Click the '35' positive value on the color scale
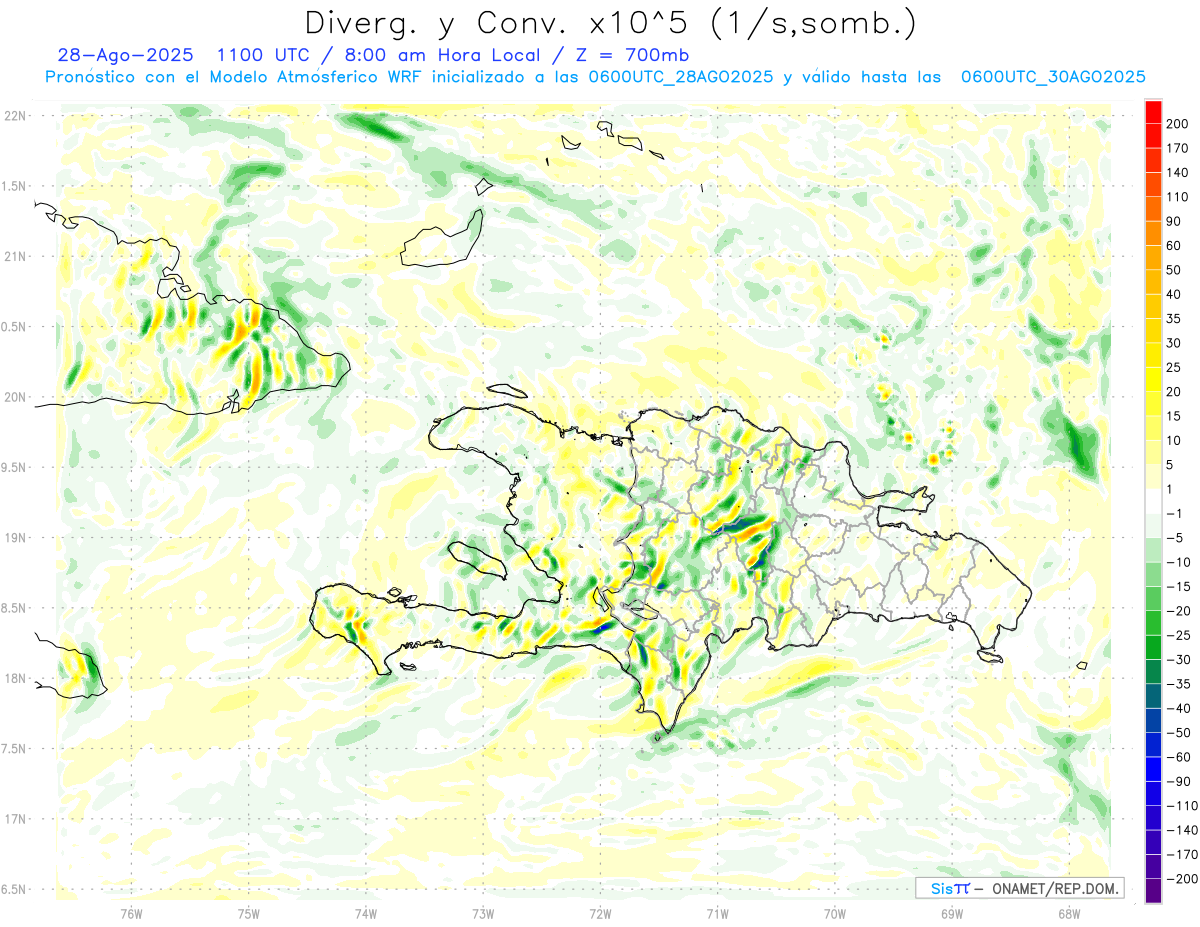The image size is (1200, 927). [1175, 319]
